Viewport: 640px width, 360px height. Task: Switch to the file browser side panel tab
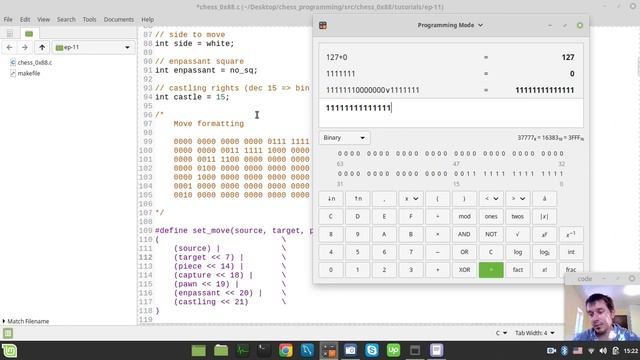coord(29,33)
